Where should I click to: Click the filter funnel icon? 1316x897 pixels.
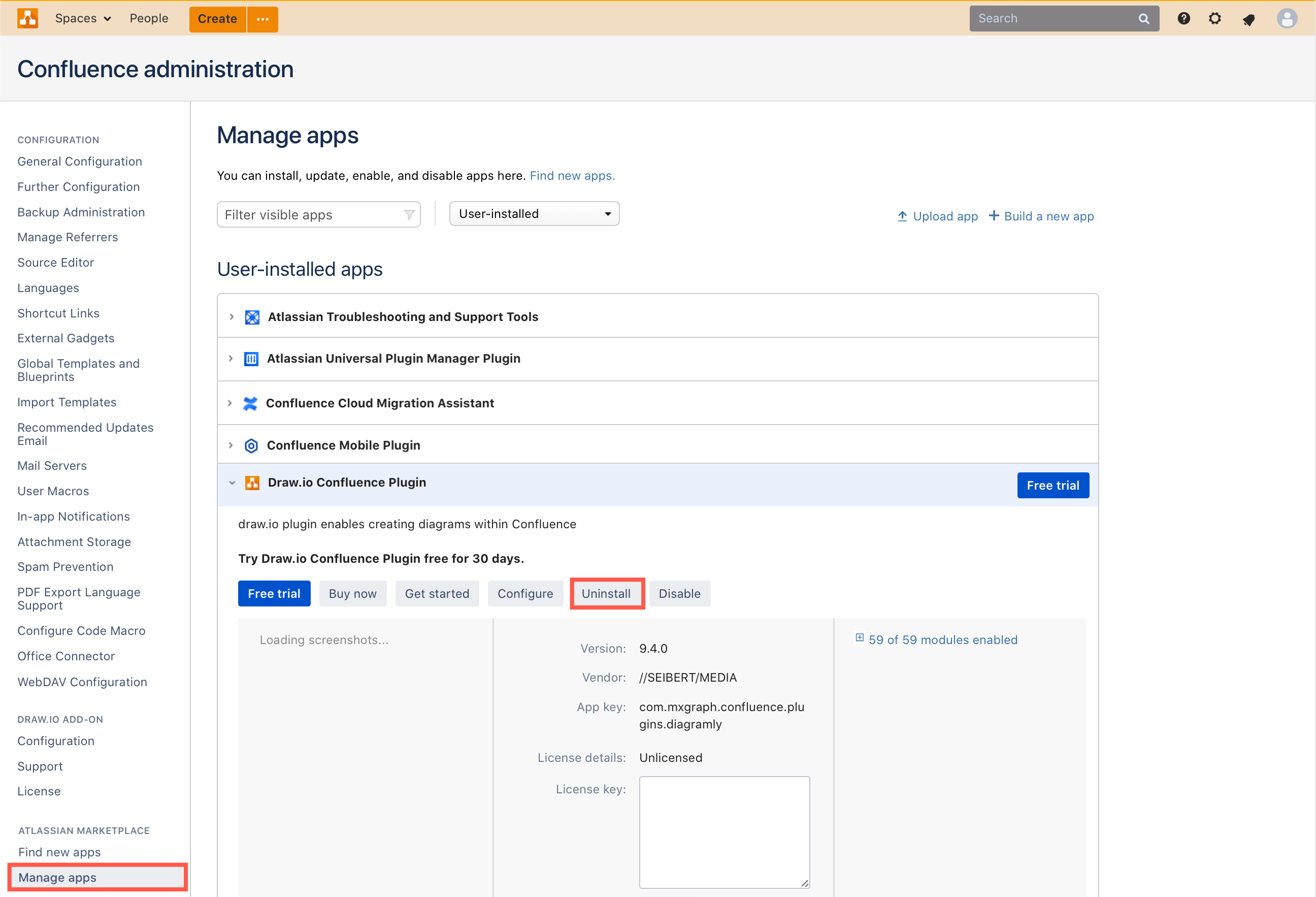tap(409, 215)
